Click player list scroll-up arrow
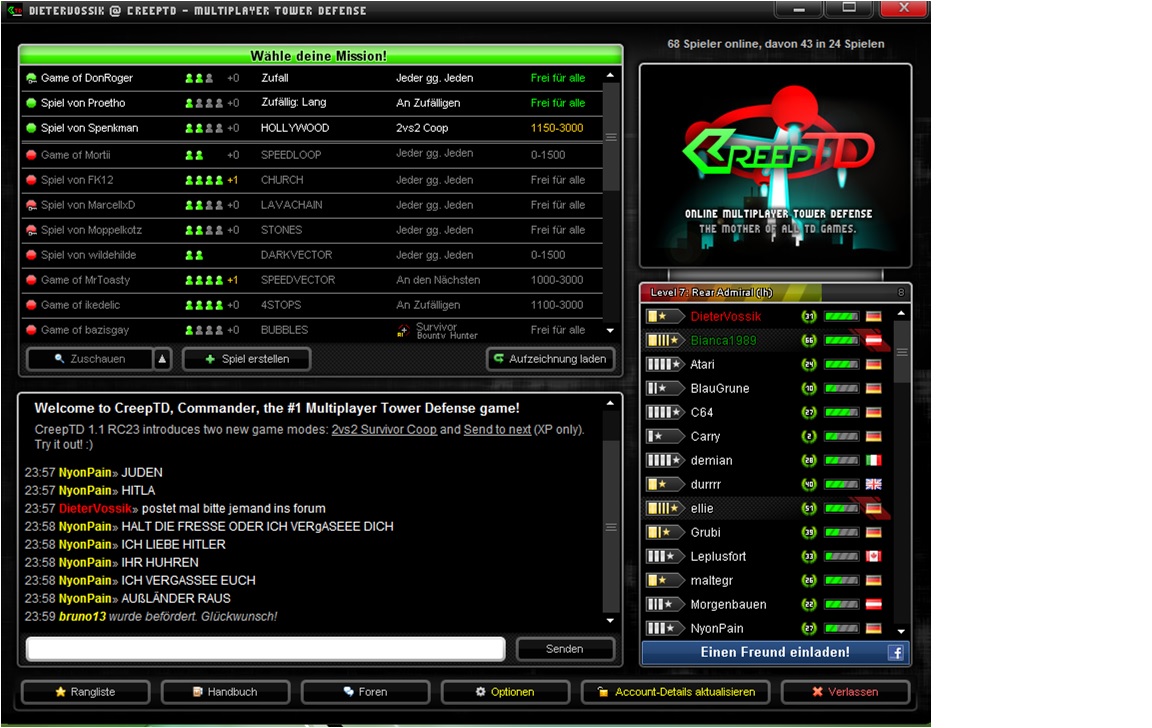 point(901,314)
